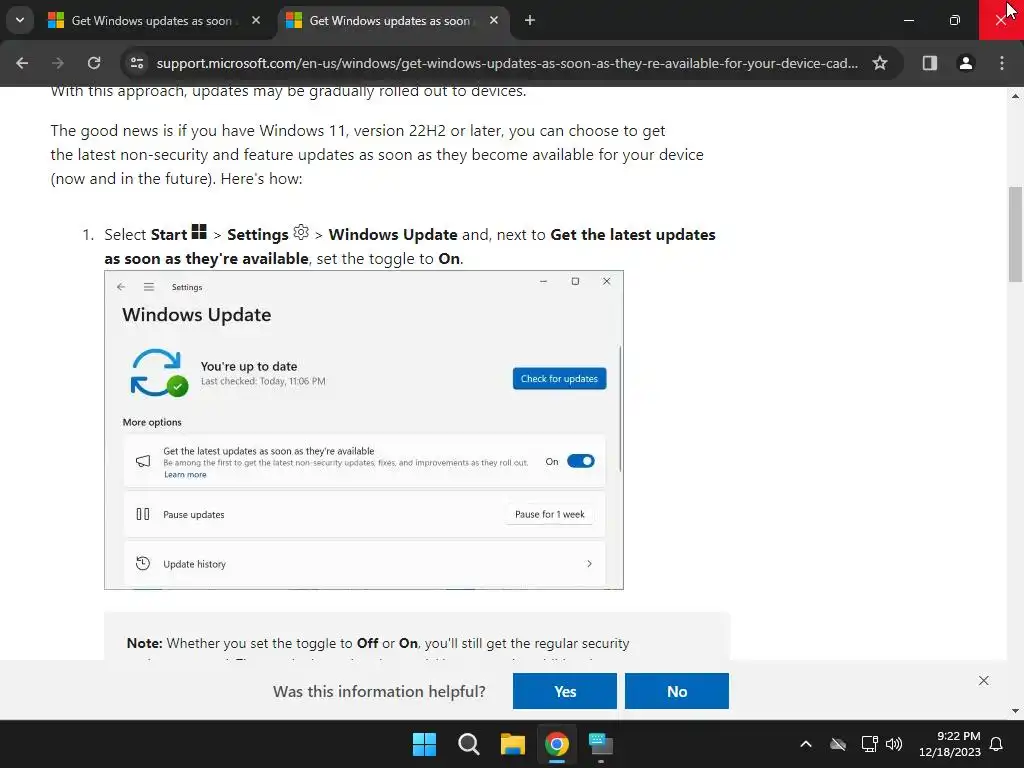
Task: Open the tab search dropdown arrow
Action: 20,20
